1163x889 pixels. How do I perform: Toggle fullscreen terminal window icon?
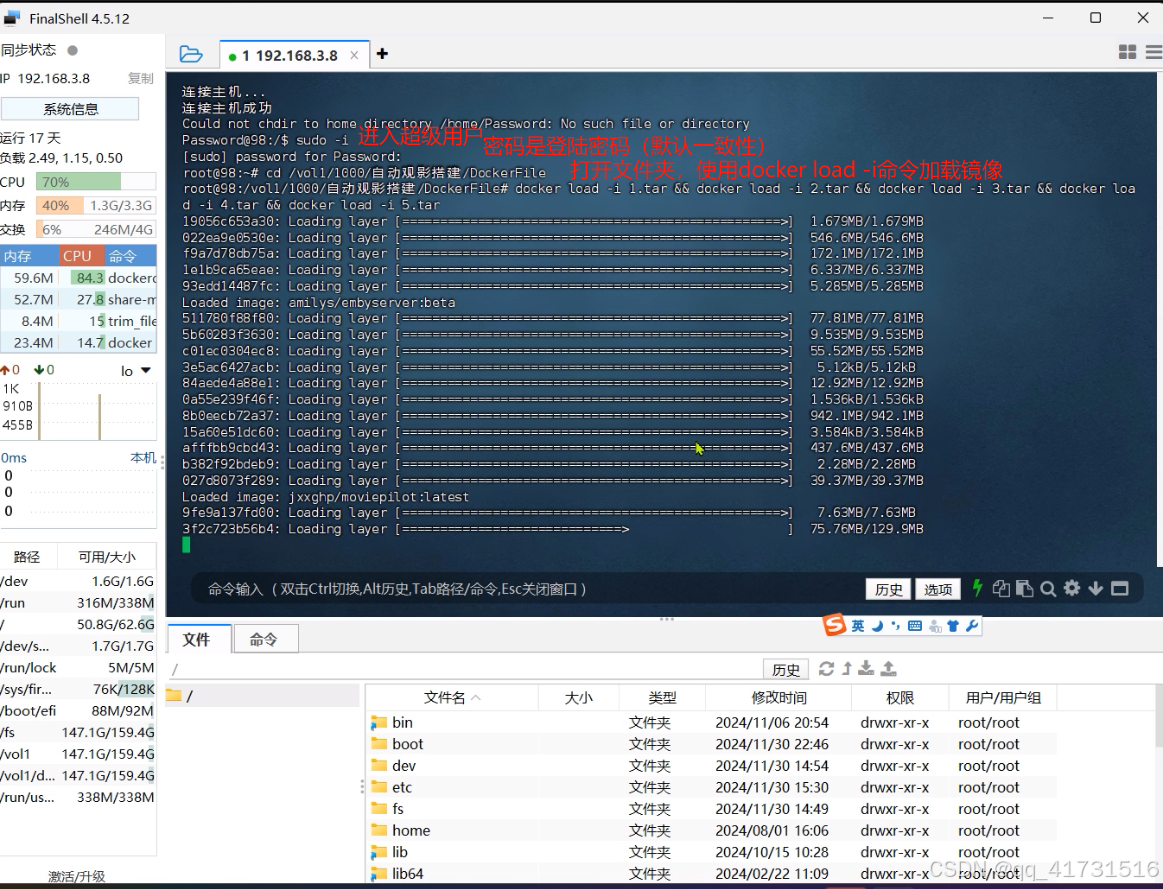(x=1120, y=589)
